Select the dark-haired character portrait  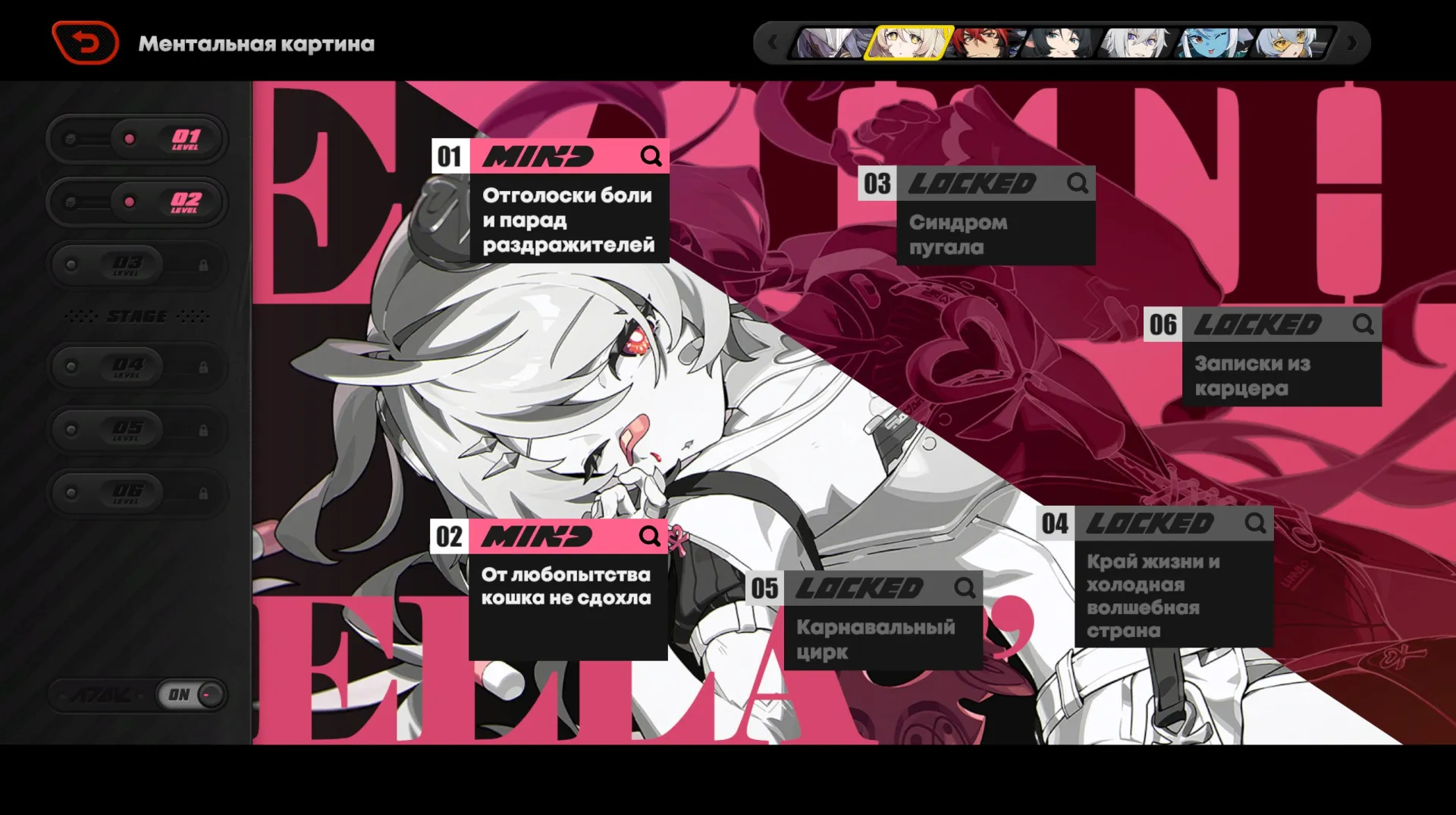click(1060, 42)
